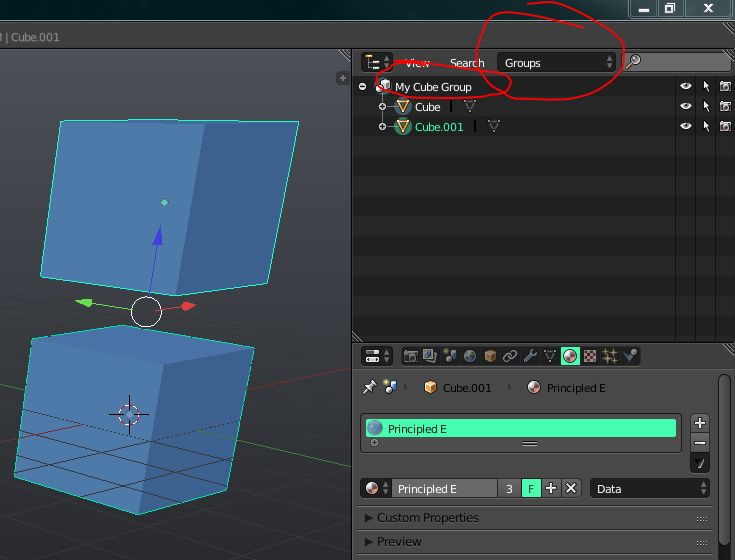Click the material name field Principled E
The width and height of the screenshot is (735, 560).
(x=444, y=489)
